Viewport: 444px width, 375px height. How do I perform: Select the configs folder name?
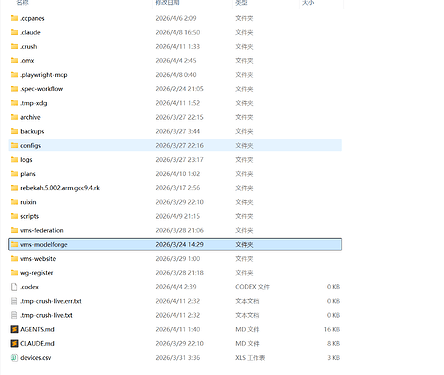tap(30, 146)
